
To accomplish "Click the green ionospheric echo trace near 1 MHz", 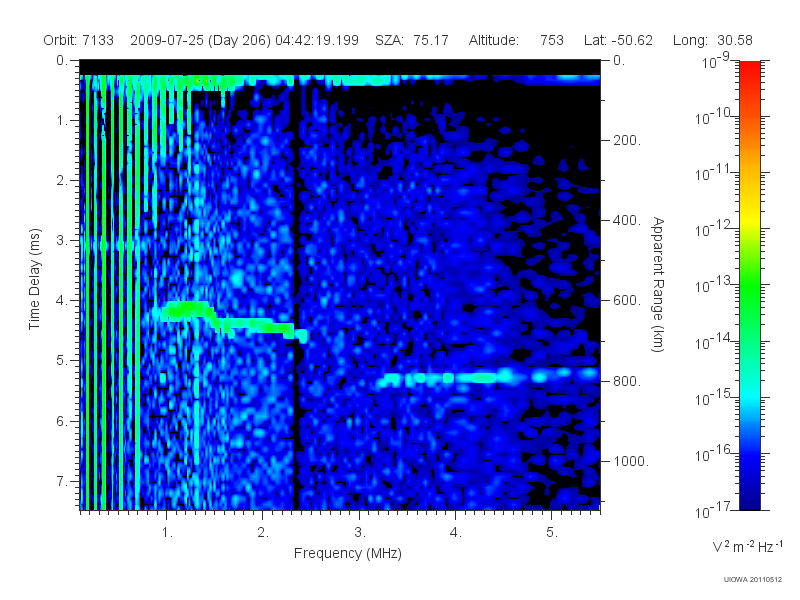I will pyautogui.click(x=186, y=310).
